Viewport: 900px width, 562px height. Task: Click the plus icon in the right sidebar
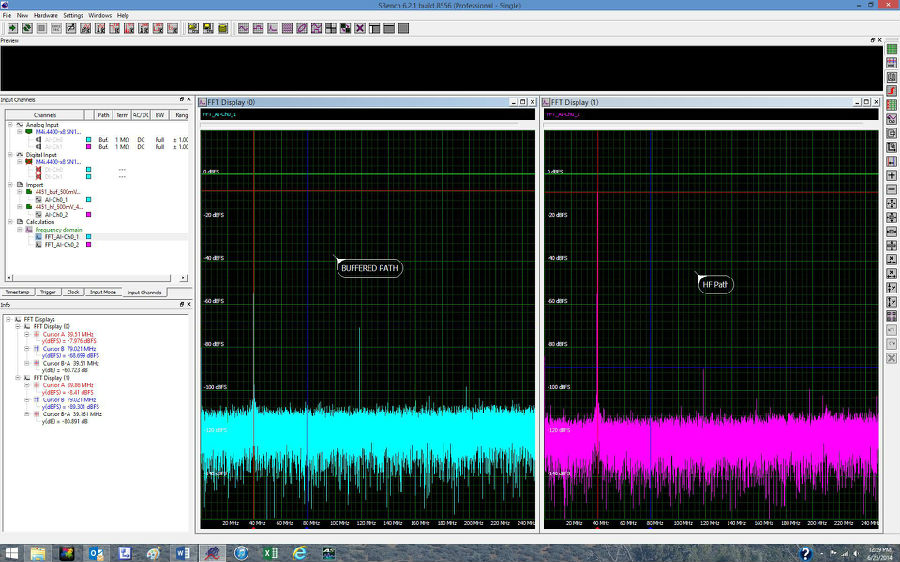(x=891, y=176)
